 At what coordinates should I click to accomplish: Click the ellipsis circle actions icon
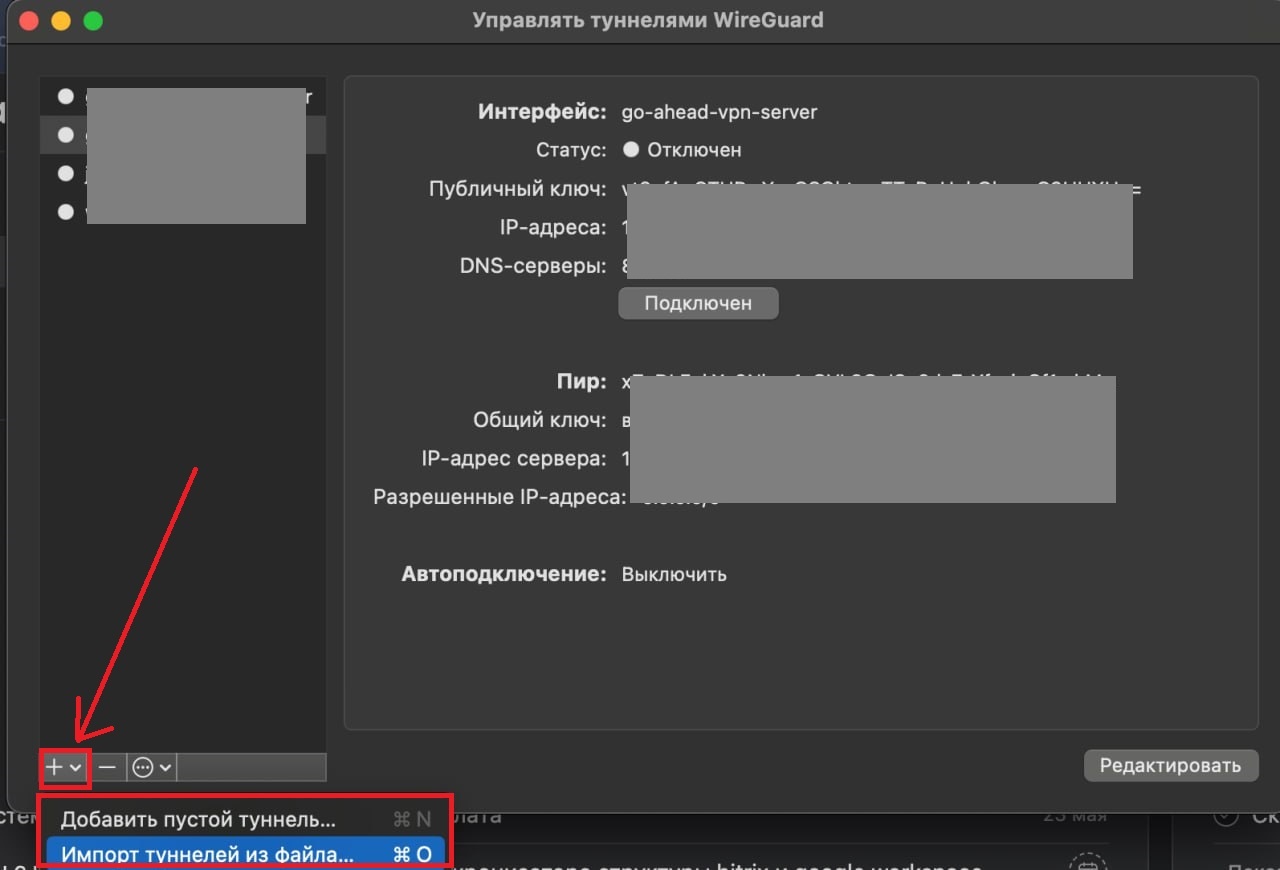143,767
